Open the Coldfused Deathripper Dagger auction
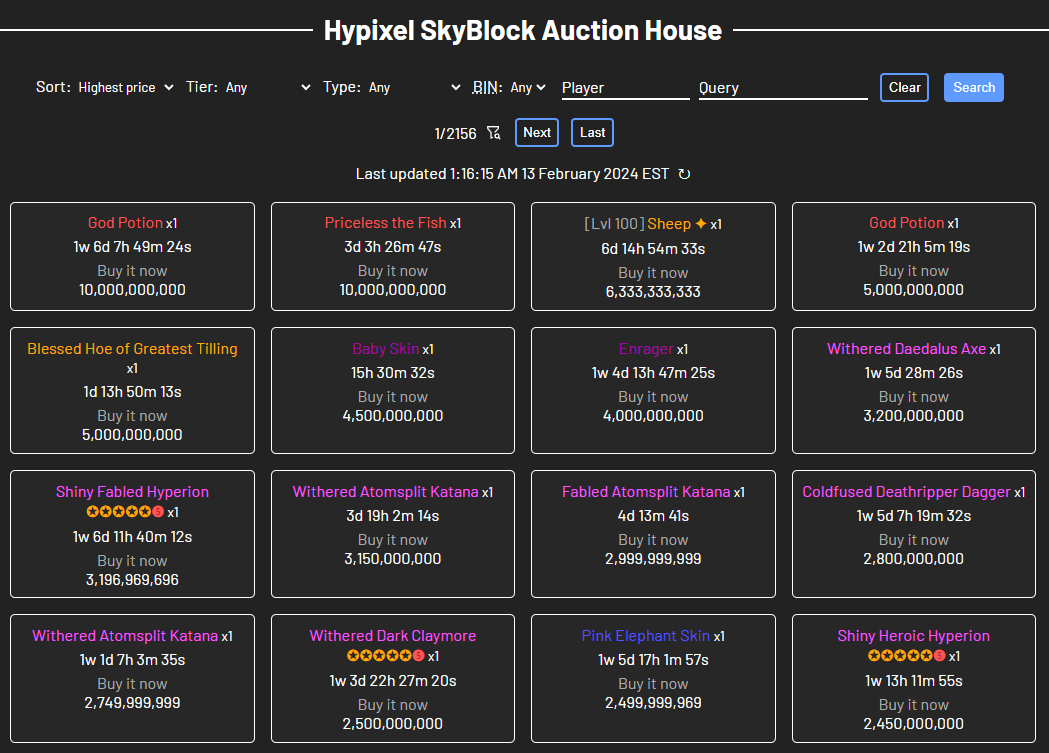Viewport: 1049px width, 753px height. tap(914, 534)
